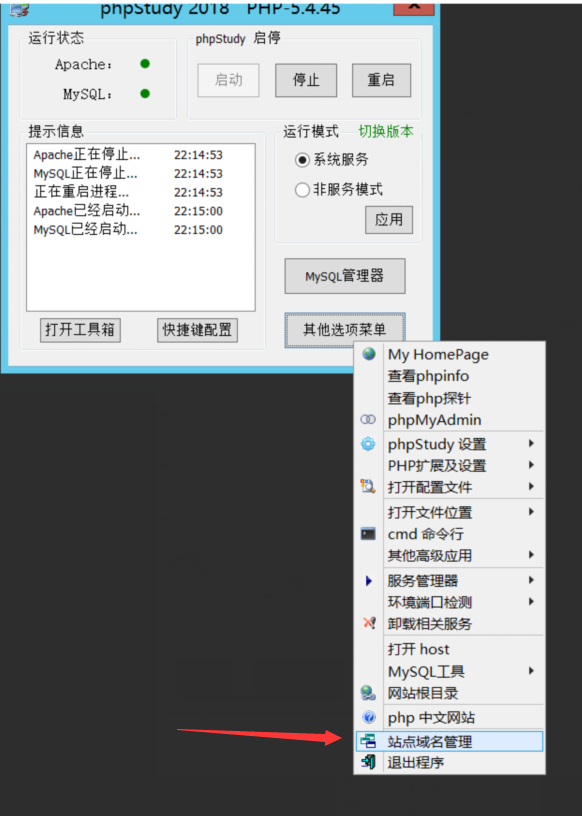Viewport: 582px width, 816px height.
Task: Choose 退出程序 to quit
Action: click(x=450, y=762)
